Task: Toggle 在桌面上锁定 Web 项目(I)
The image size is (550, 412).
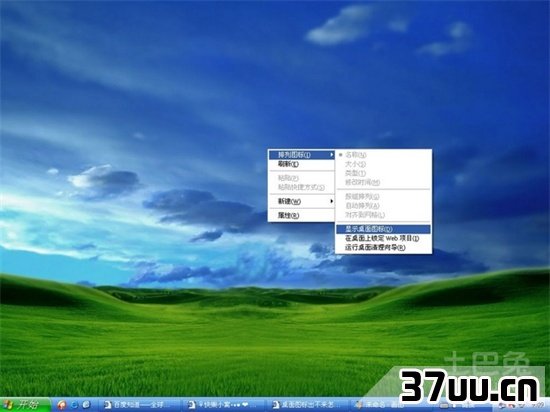Action: [x=383, y=238]
